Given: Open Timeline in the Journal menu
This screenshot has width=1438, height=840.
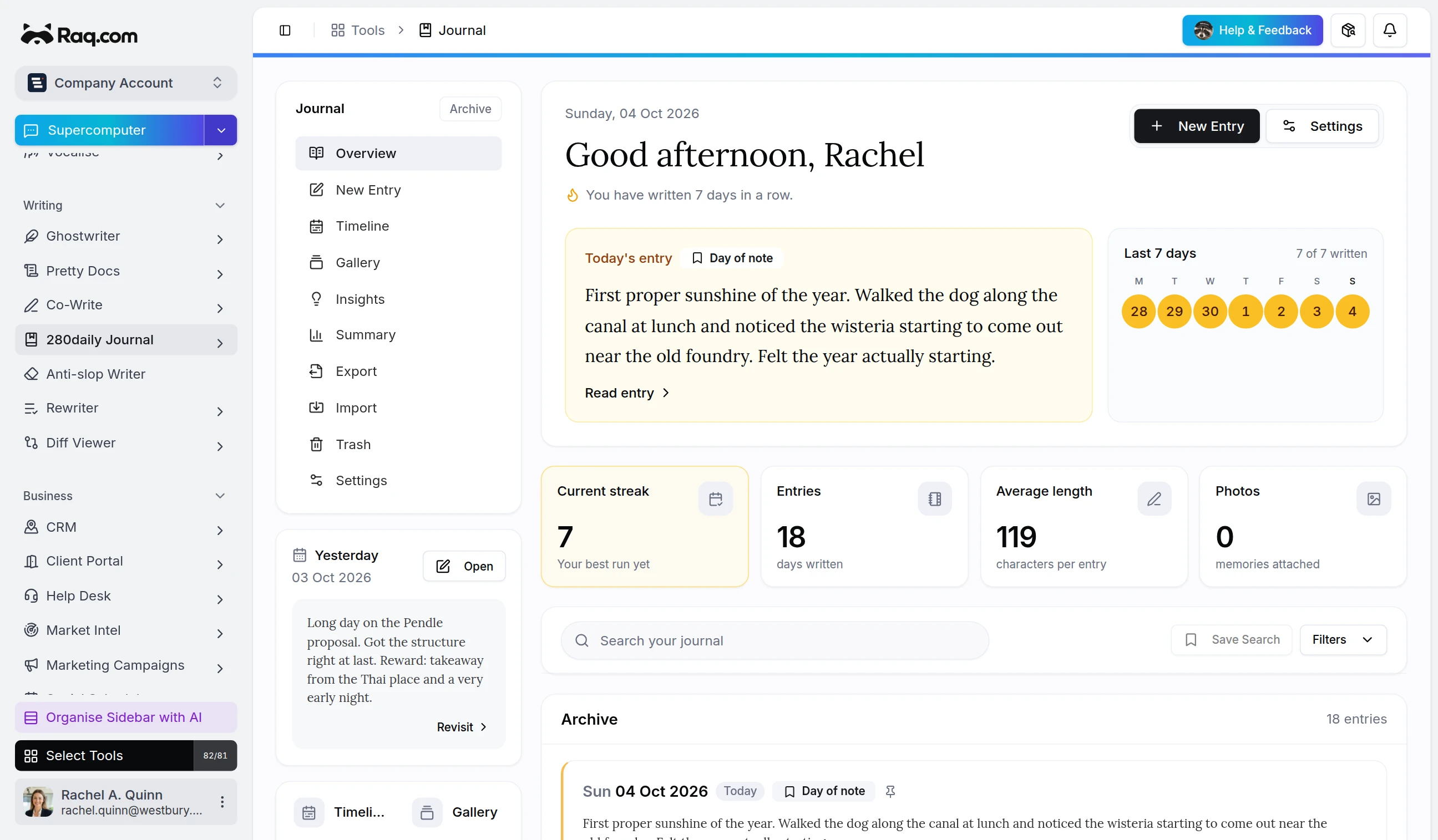Looking at the screenshot, I should (398, 226).
